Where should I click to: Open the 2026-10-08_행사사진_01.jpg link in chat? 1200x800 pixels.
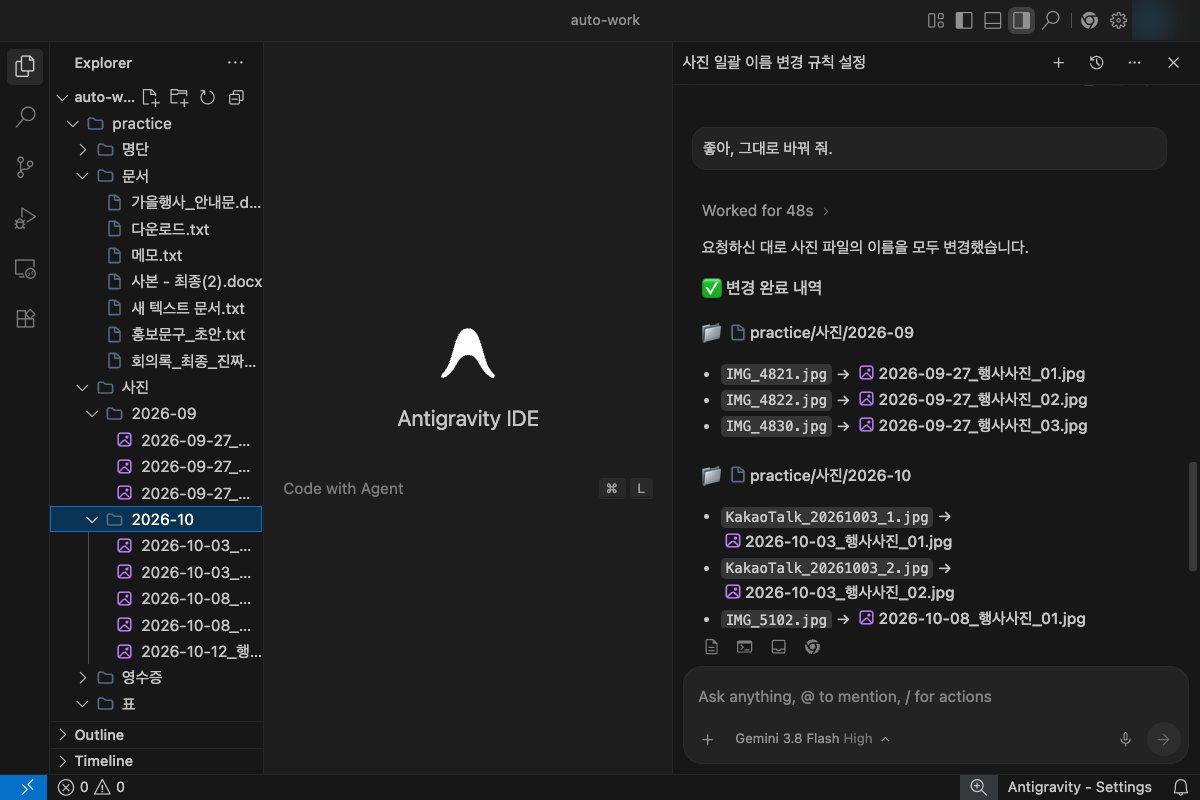point(972,619)
